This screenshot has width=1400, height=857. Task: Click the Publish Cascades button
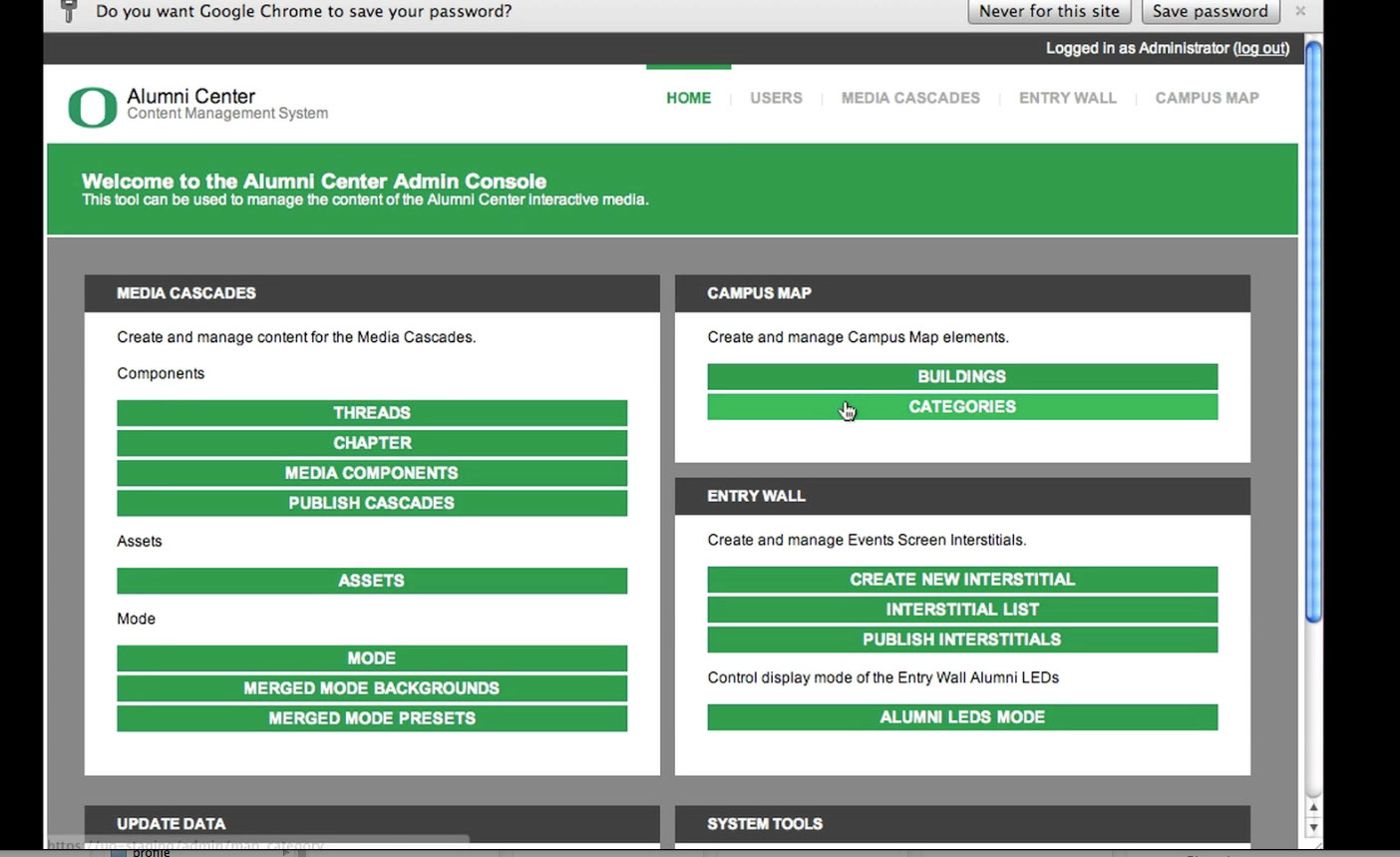pos(372,503)
